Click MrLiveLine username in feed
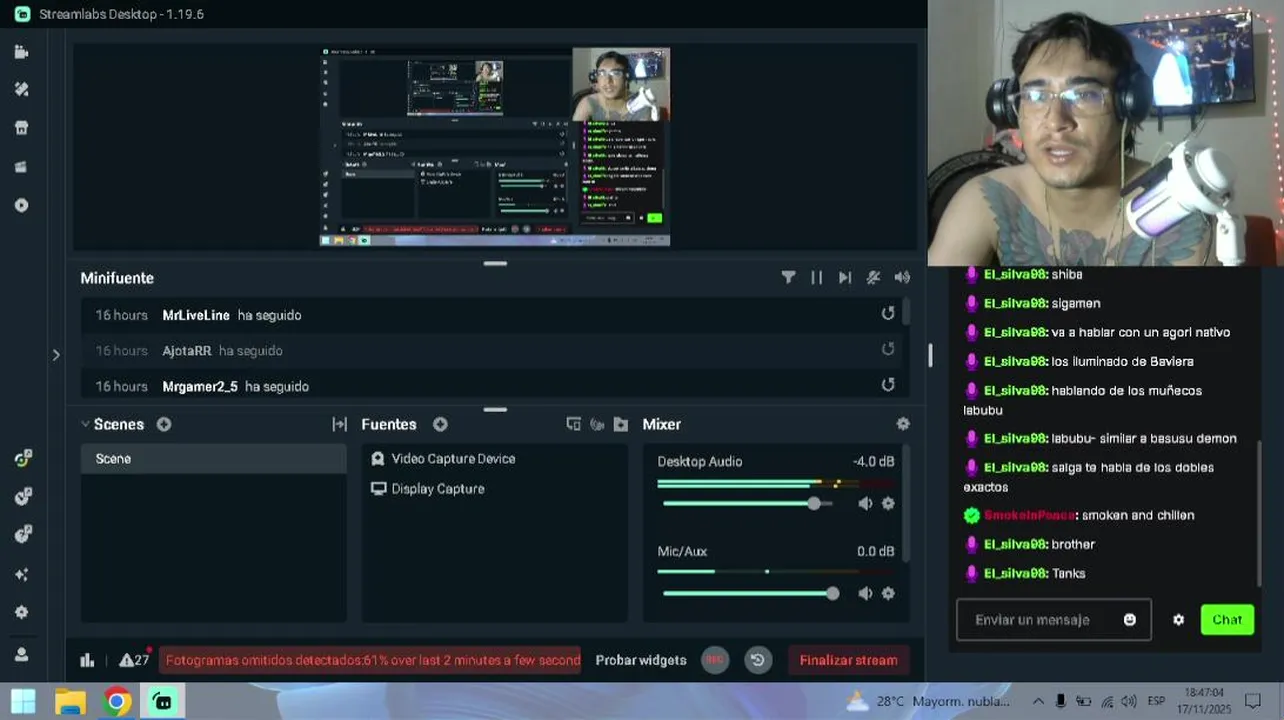1284x720 pixels. point(196,315)
